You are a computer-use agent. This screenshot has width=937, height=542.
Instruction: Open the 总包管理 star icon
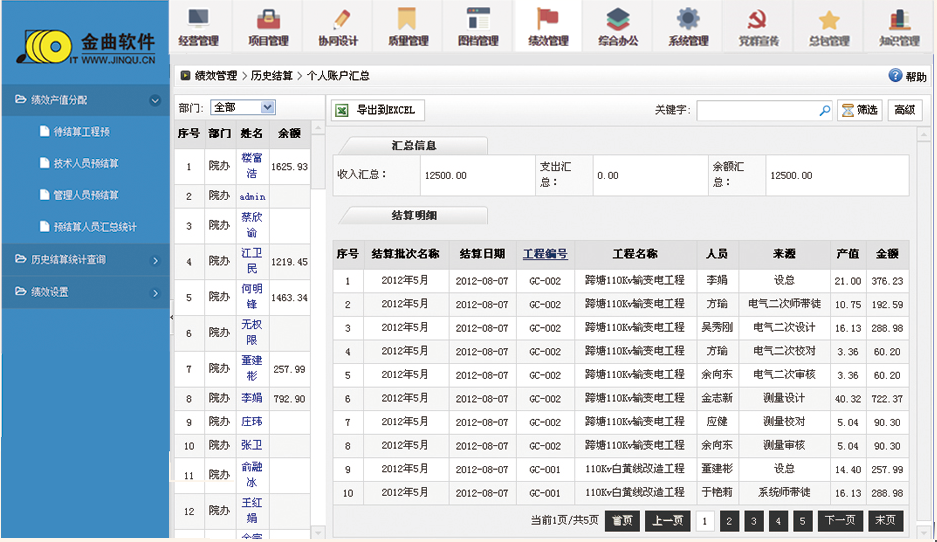pos(828,19)
